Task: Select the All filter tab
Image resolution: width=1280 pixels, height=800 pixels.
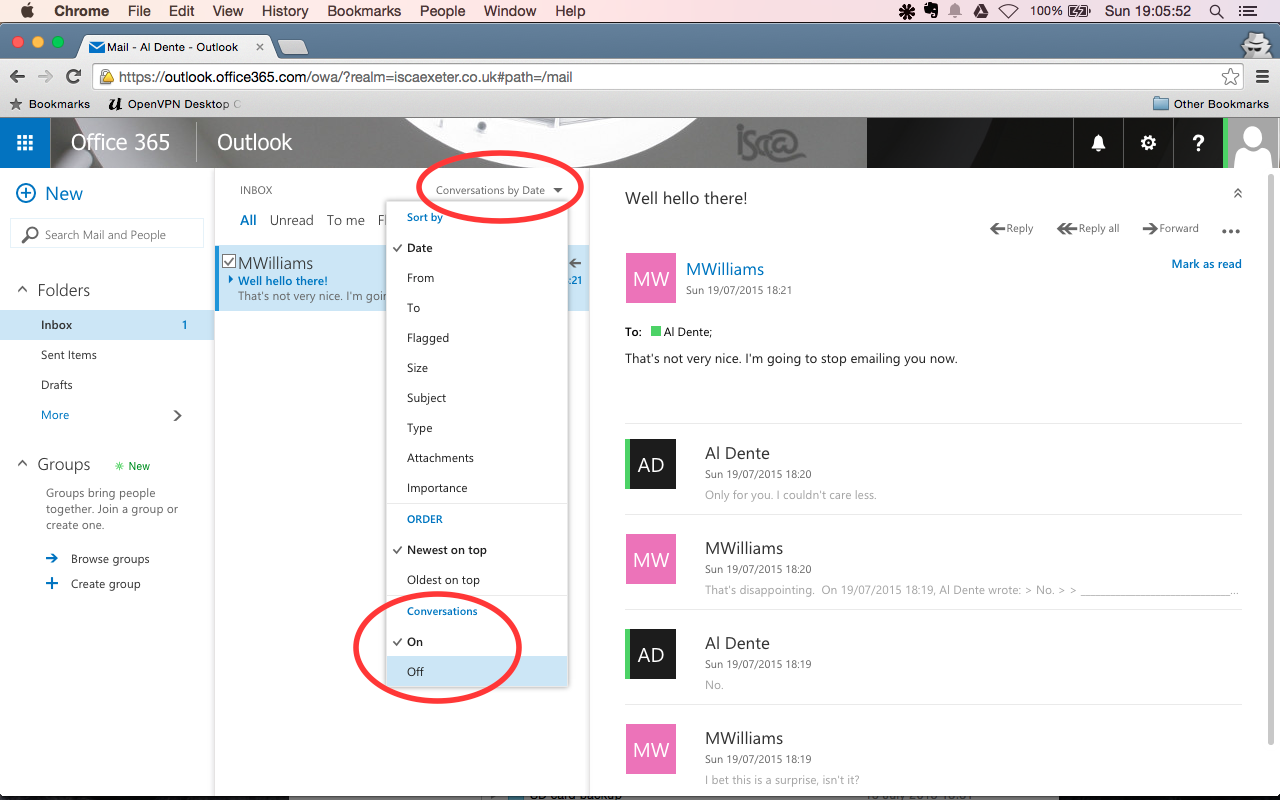Action: tap(248, 220)
